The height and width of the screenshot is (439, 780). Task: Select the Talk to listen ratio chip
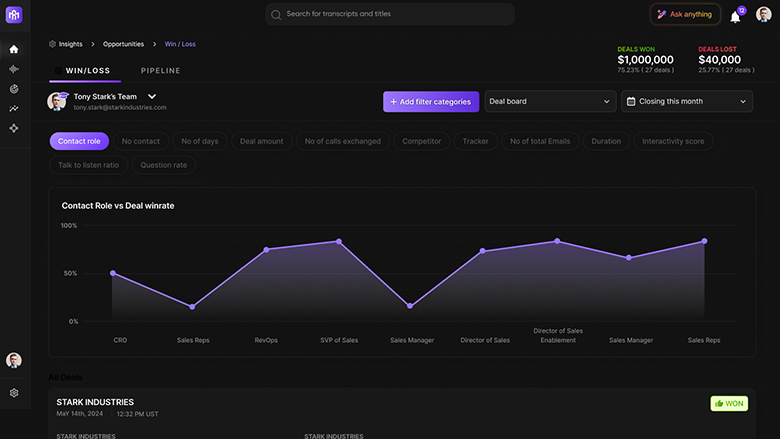pos(89,165)
